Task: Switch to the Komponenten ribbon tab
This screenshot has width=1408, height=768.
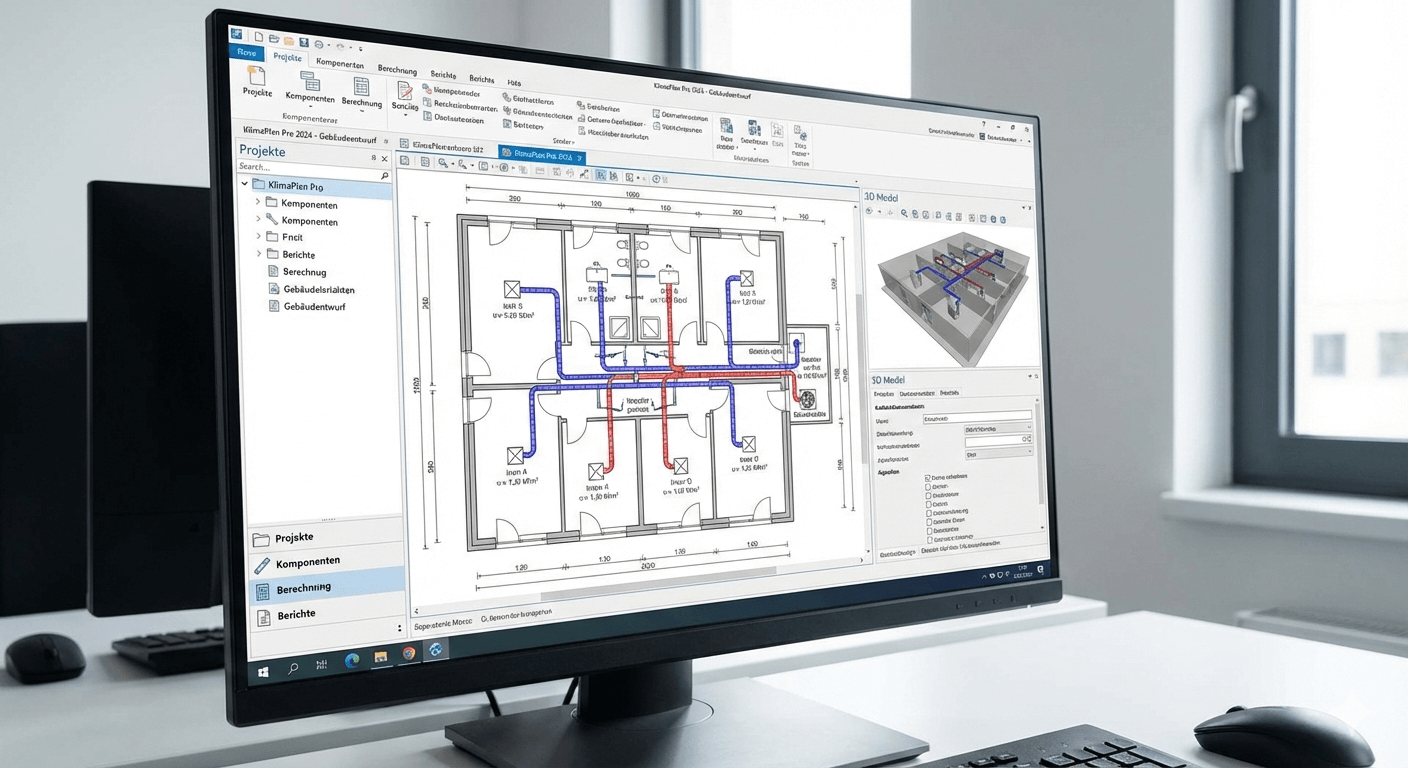Action: click(x=340, y=64)
